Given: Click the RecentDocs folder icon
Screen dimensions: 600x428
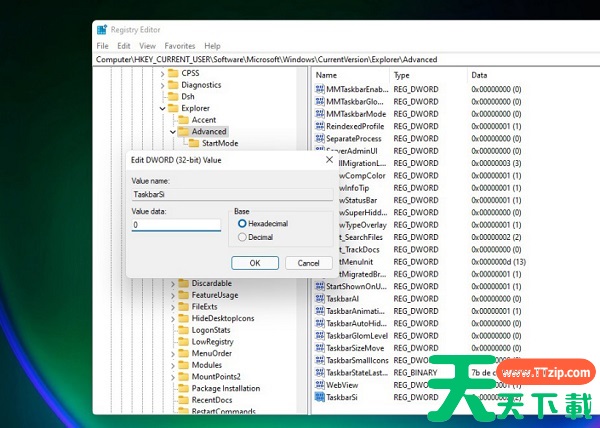Looking at the screenshot, I should (x=184, y=400).
